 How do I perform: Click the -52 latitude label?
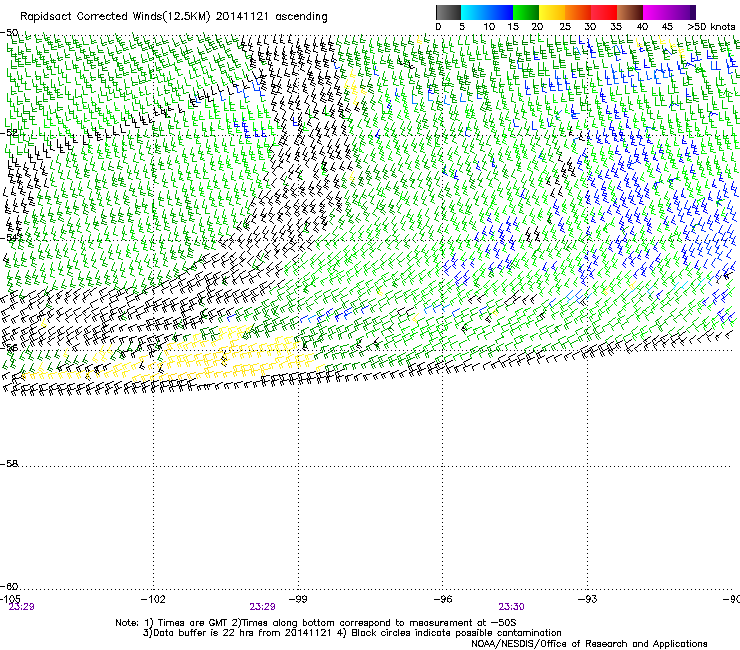pyautogui.click(x=9, y=133)
